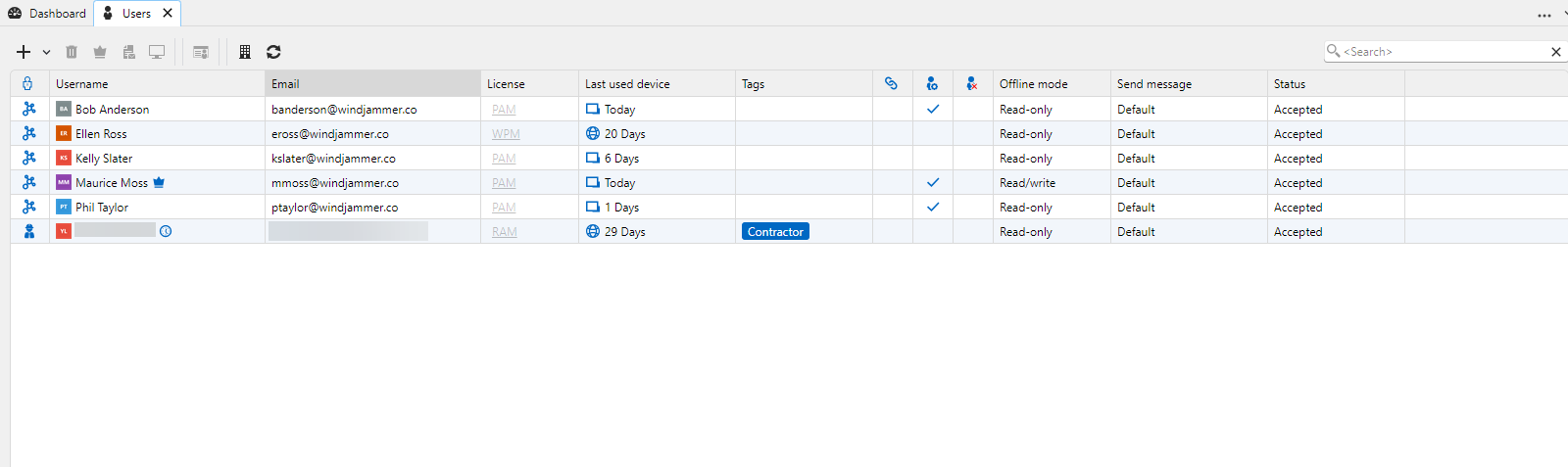
Task: Click the magnifier search icon
Action: point(1333,51)
